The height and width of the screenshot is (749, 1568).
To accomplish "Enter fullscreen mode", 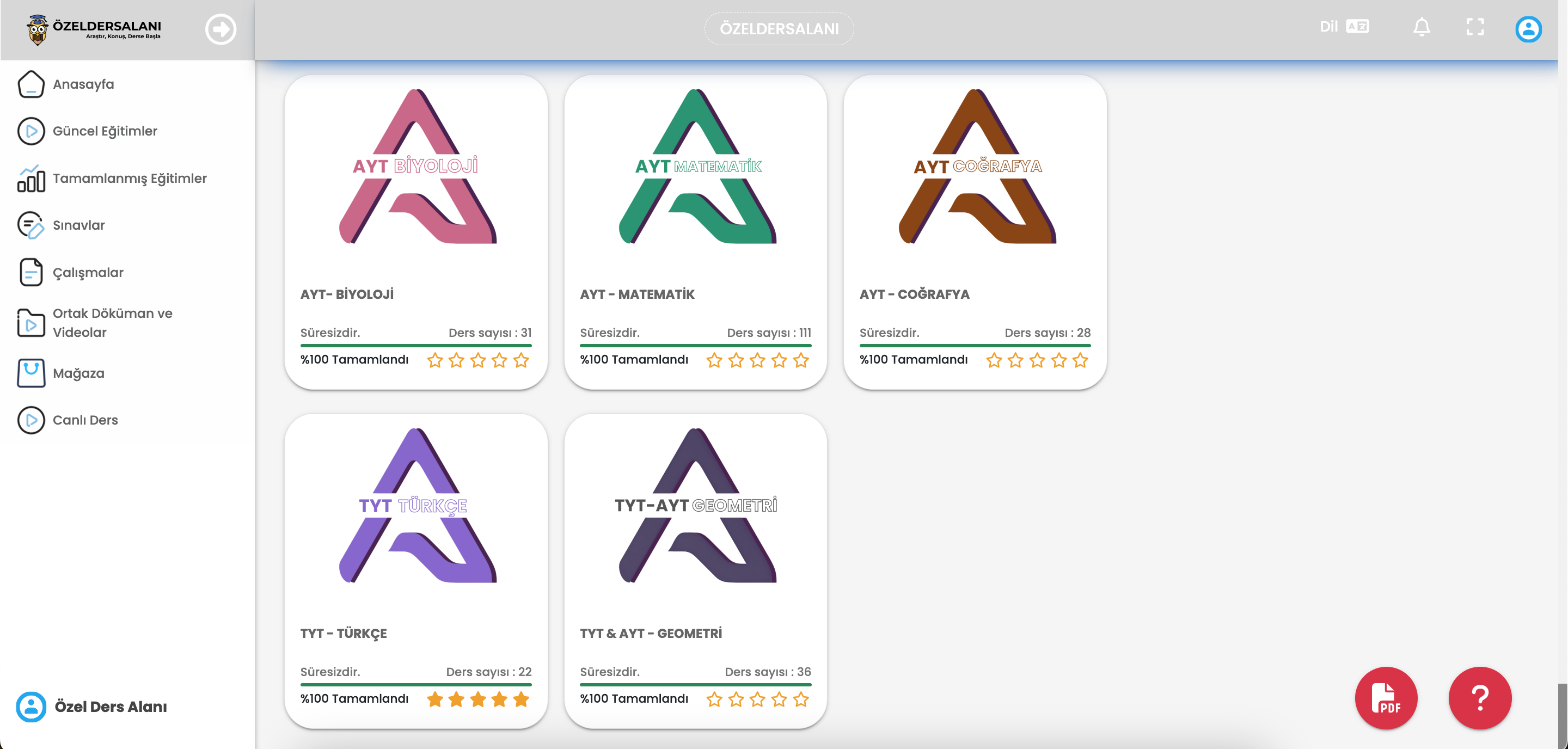I will [x=1474, y=27].
